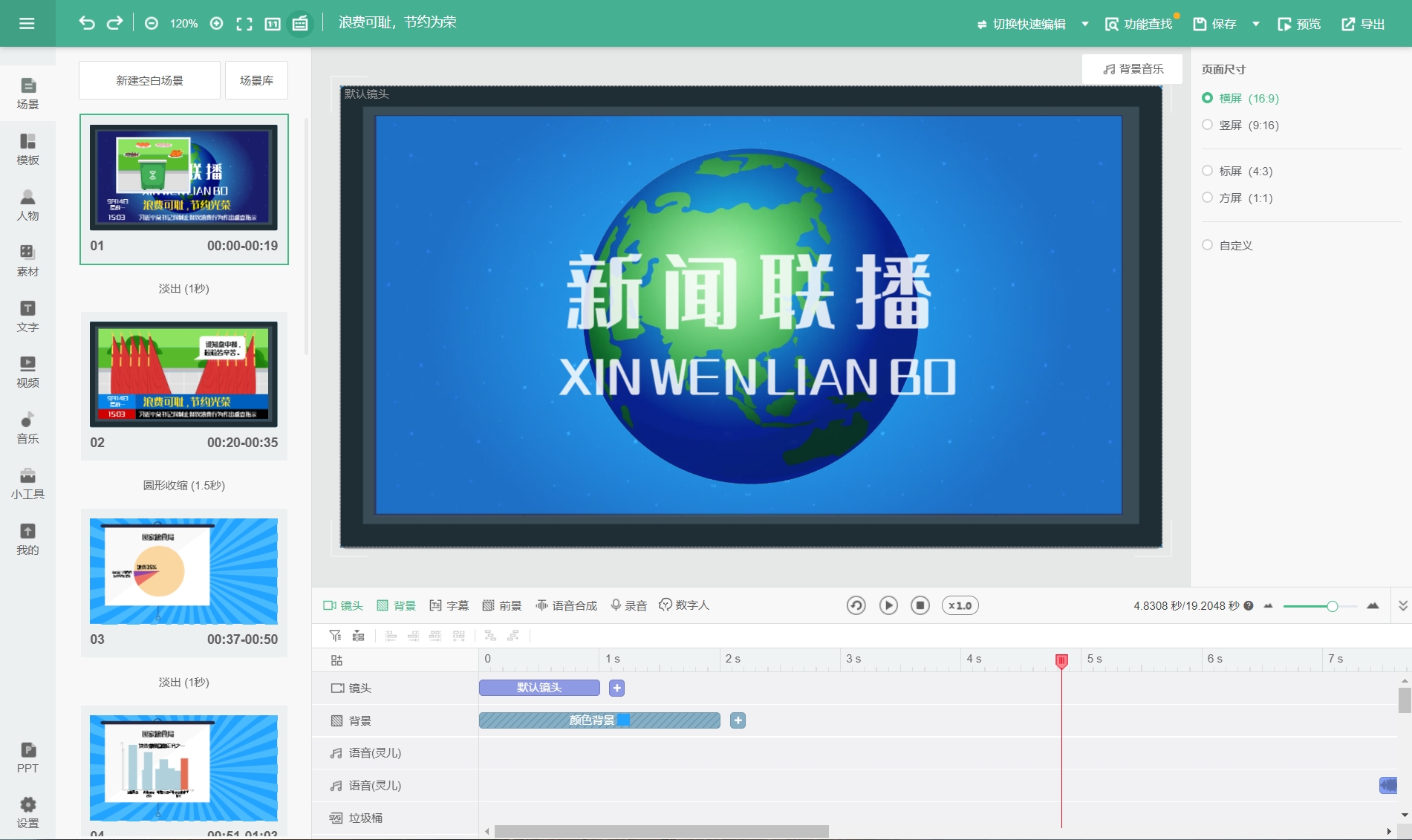Open the 视频 (Video) sidebar panel
Screen dimensions: 1412x840
click(27, 372)
